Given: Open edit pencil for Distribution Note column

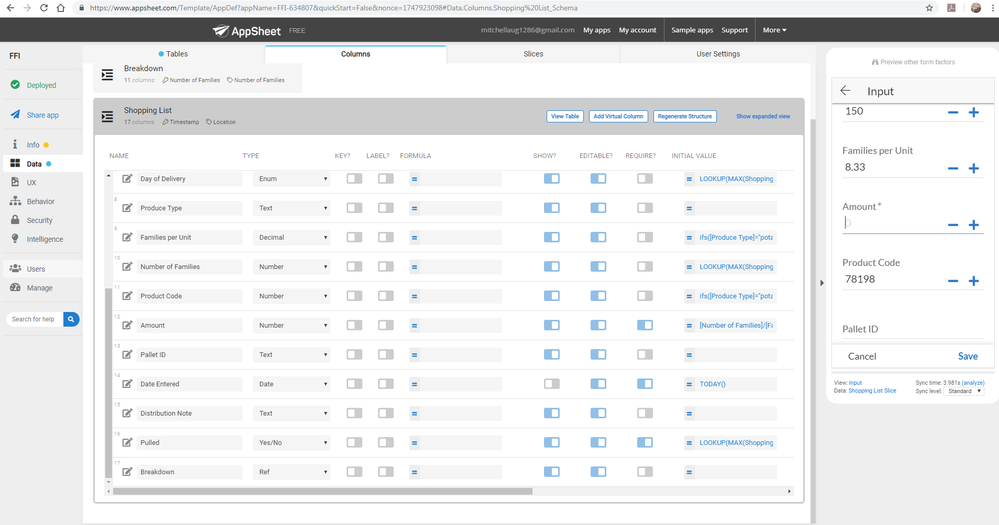Looking at the screenshot, I should click(127, 414).
